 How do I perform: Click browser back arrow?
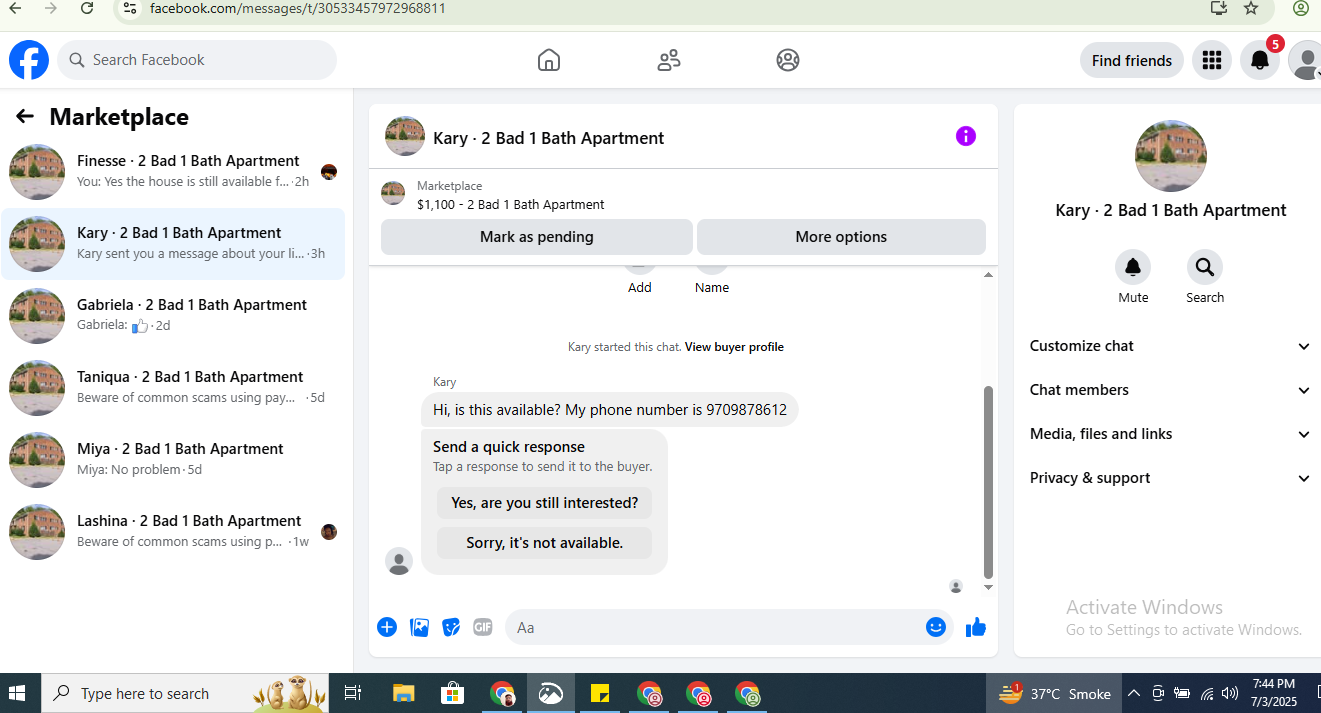(x=14, y=8)
